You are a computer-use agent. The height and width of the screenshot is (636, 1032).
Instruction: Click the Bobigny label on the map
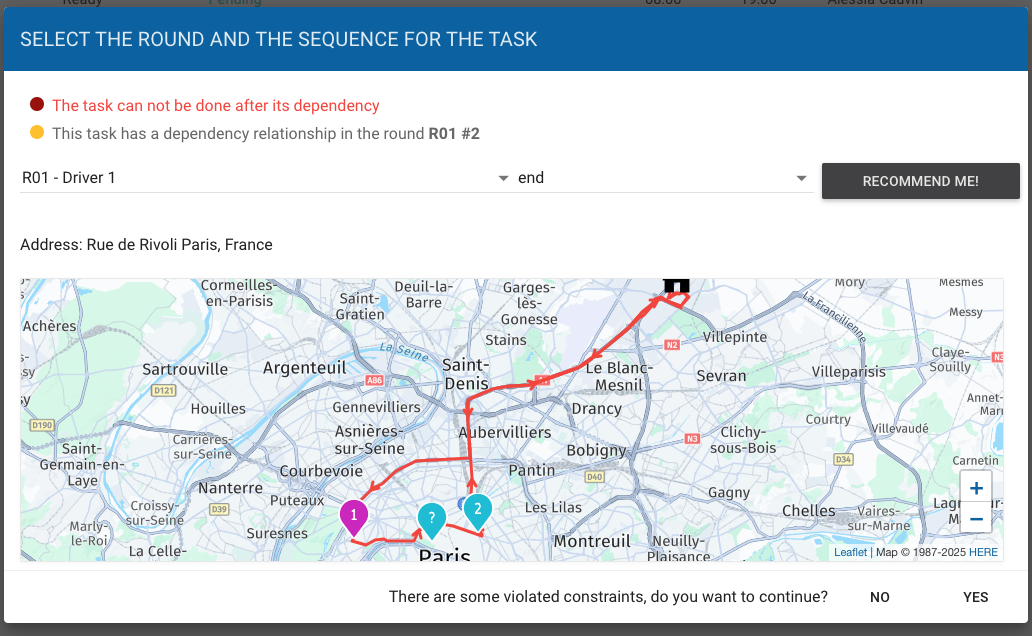(596, 450)
